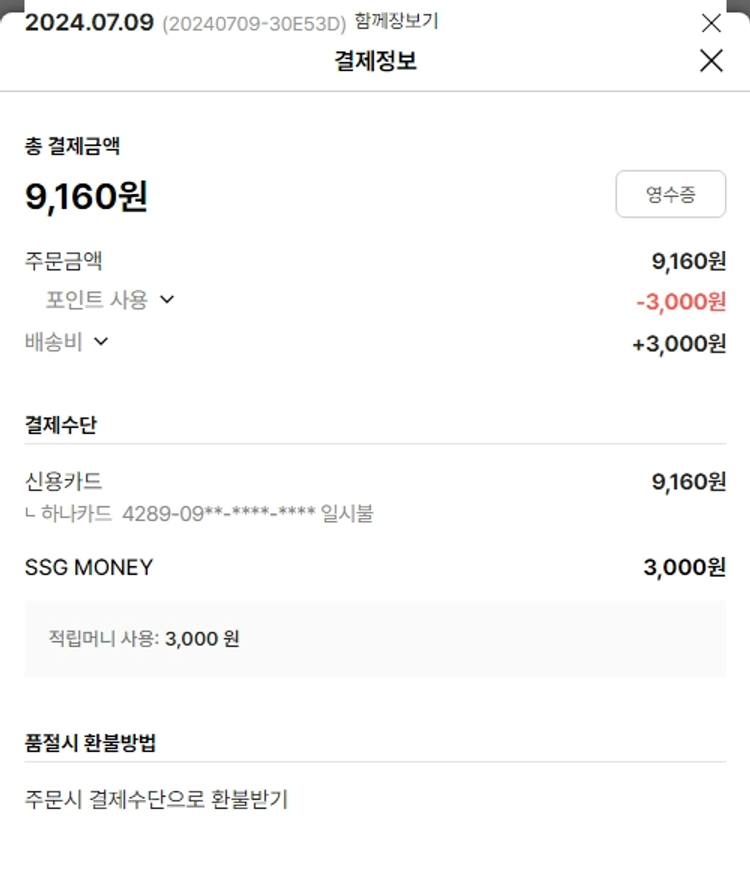Screen dimensions: 750x873
Task: Click order number 20240709-30E53D
Action: [x=253, y=23]
